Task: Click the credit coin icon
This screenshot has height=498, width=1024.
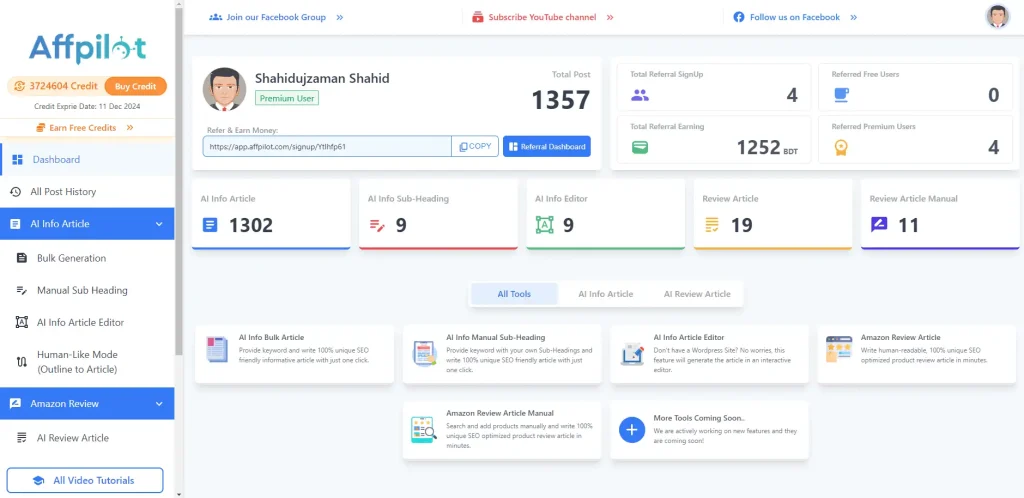Action: pos(19,86)
